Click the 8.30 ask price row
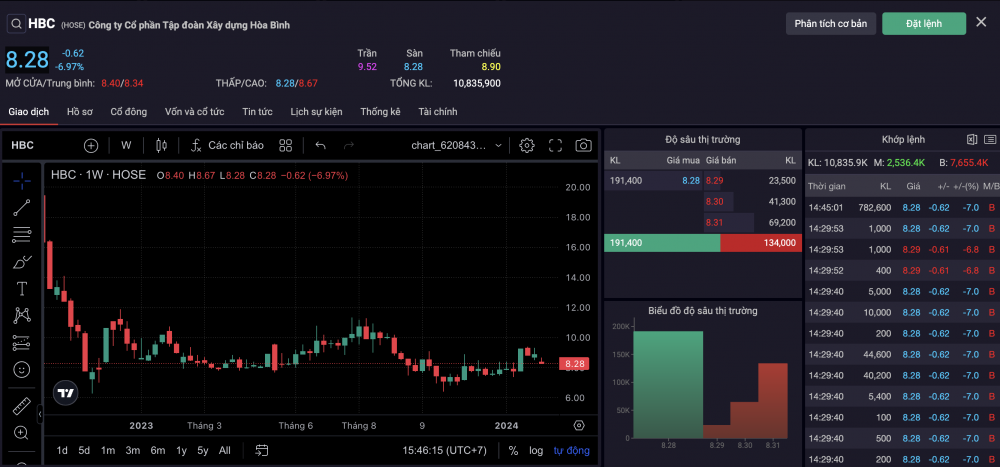The image size is (1000, 467). [753, 202]
